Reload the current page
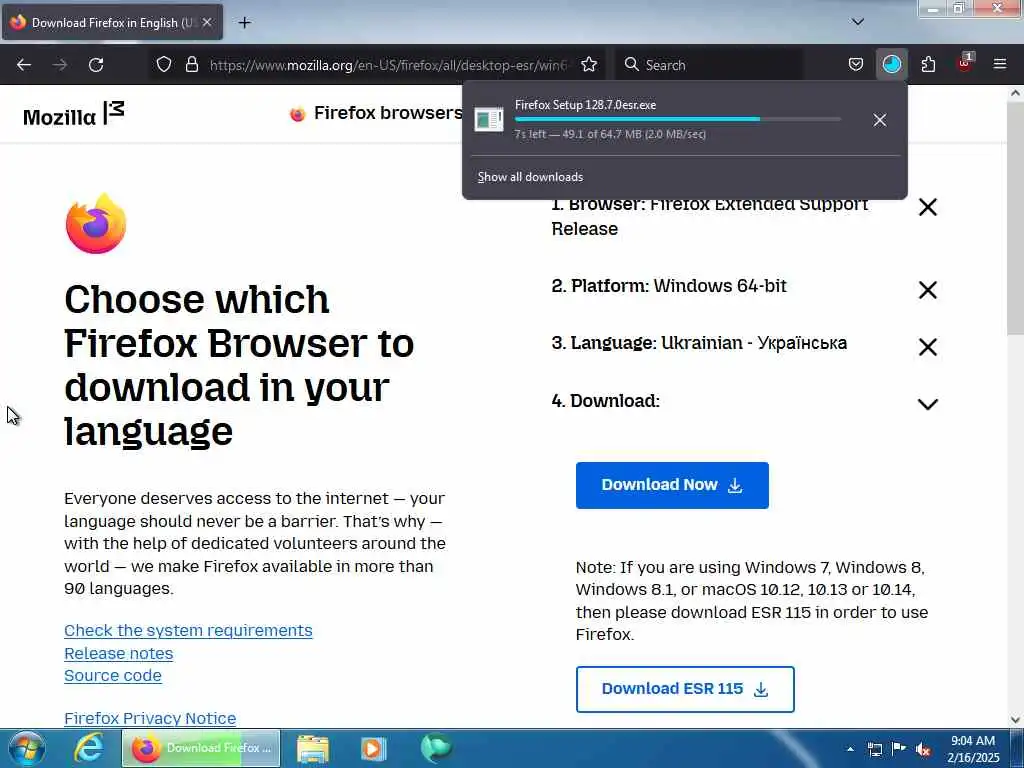This screenshot has width=1024, height=768. click(x=96, y=65)
